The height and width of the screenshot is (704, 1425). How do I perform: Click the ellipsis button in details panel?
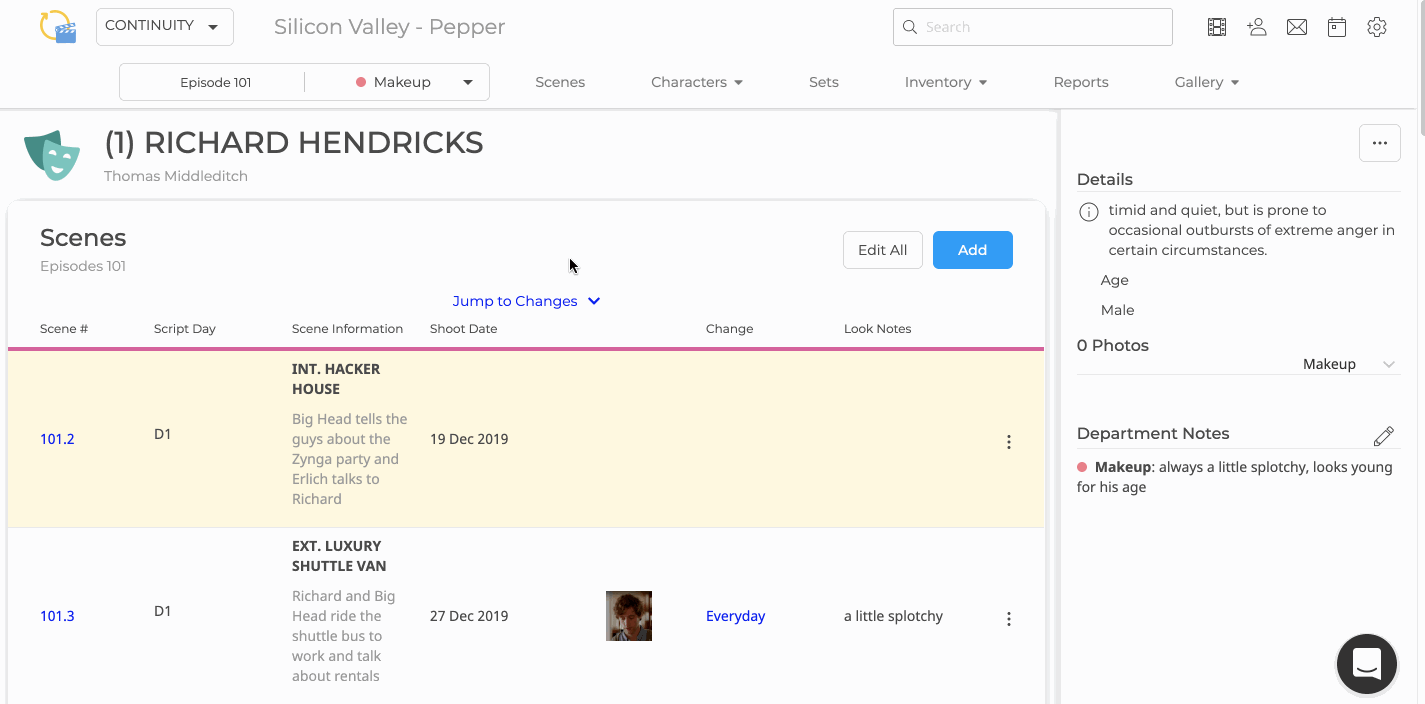(x=1380, y=143)
